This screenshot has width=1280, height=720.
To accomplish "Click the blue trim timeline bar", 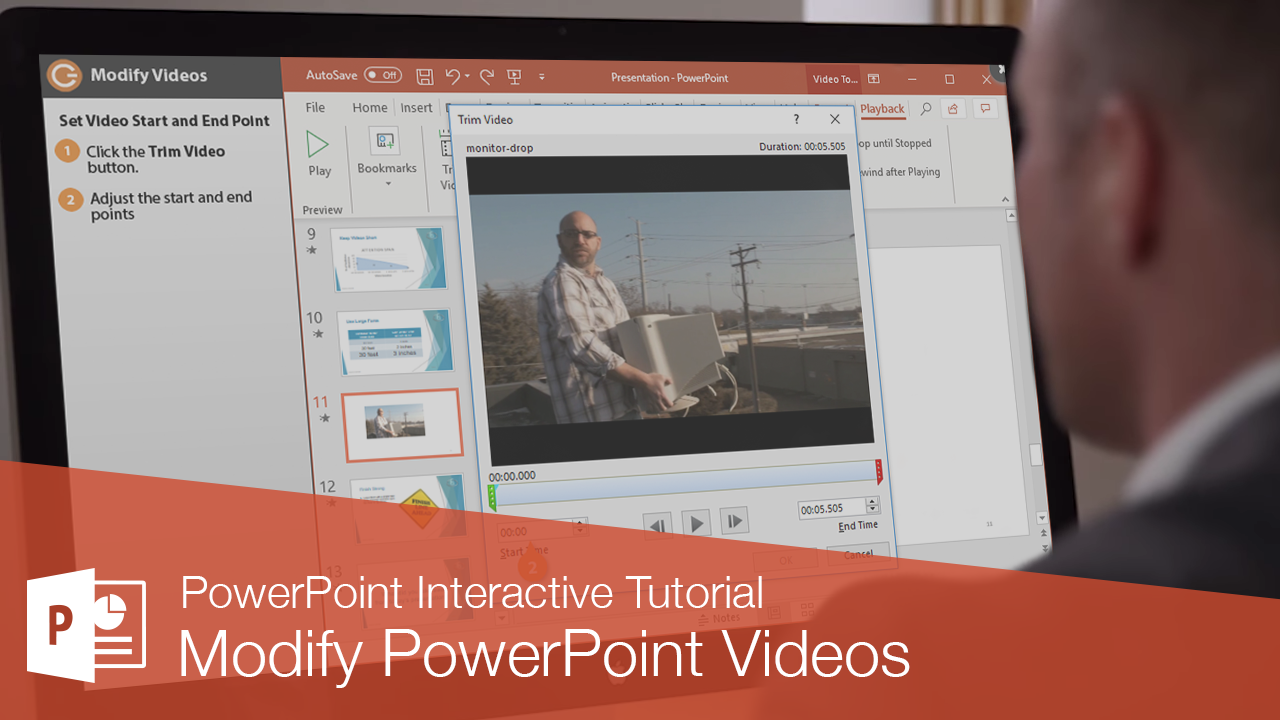I will click(x=685, y=484).
